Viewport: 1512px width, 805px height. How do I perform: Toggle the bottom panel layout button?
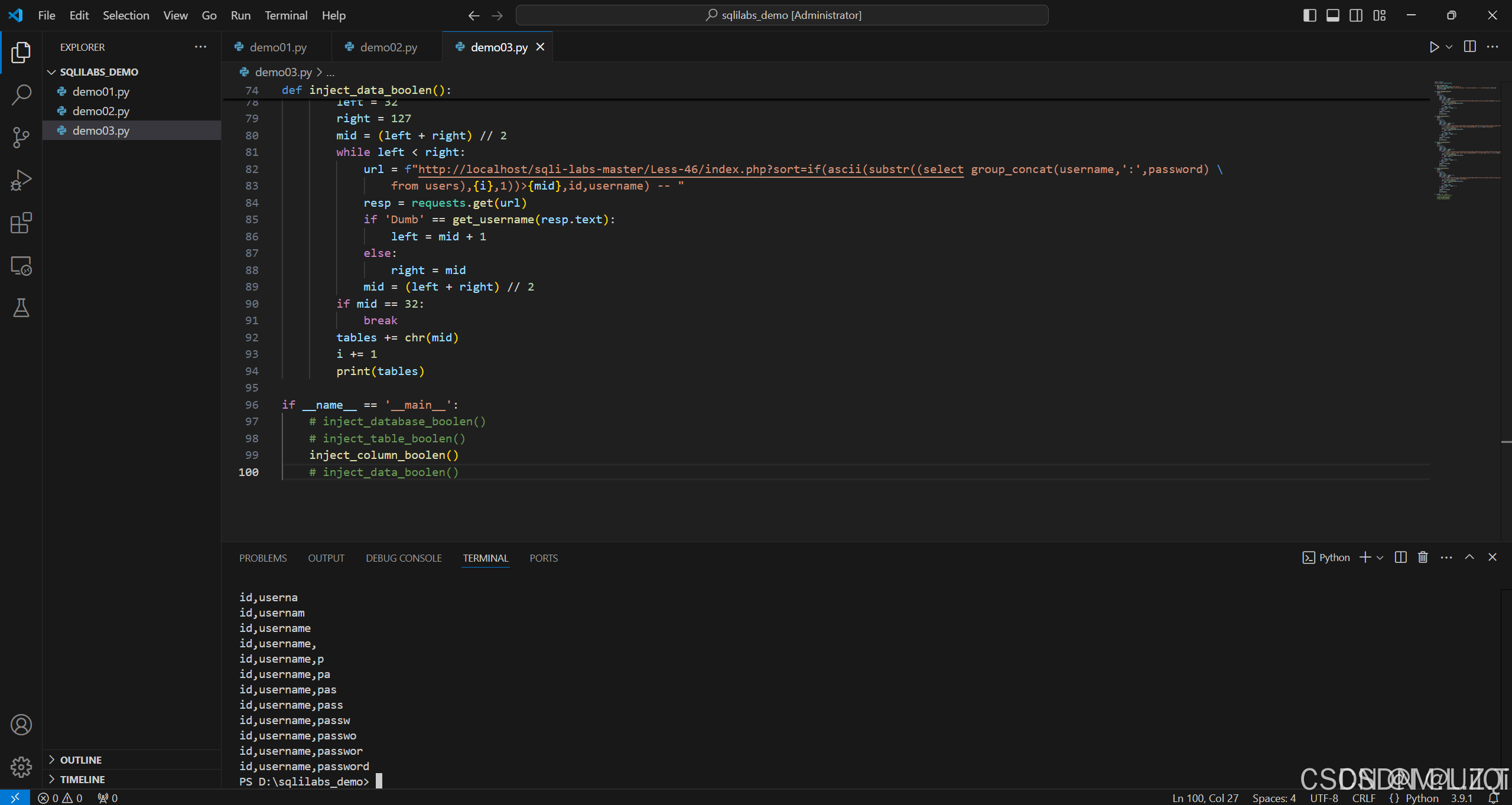tap(1333, 15)
